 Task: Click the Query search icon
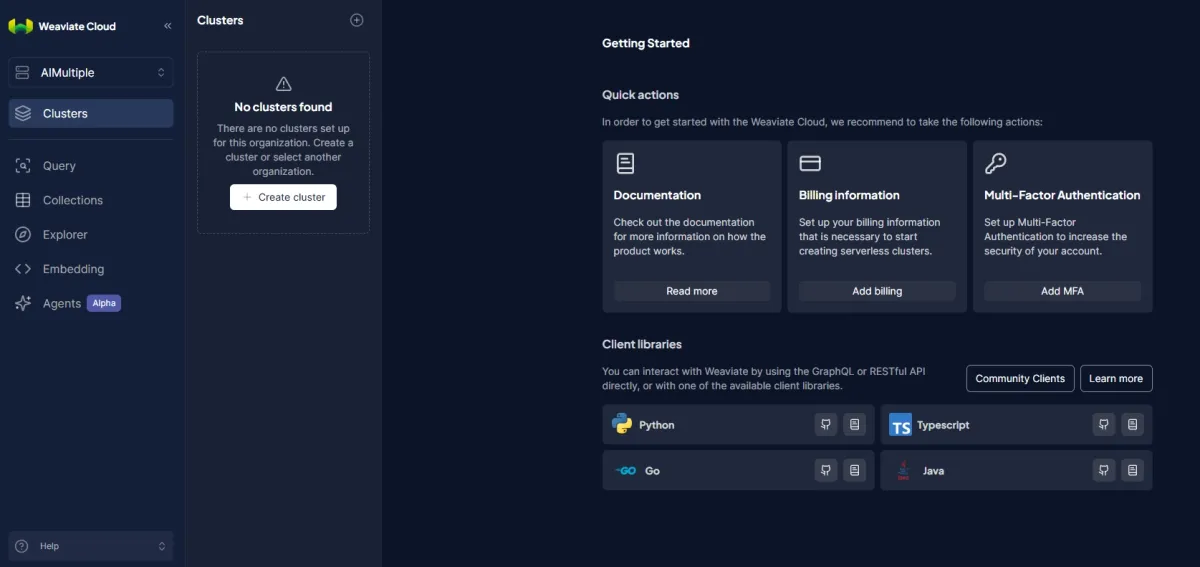click(23, 166)
